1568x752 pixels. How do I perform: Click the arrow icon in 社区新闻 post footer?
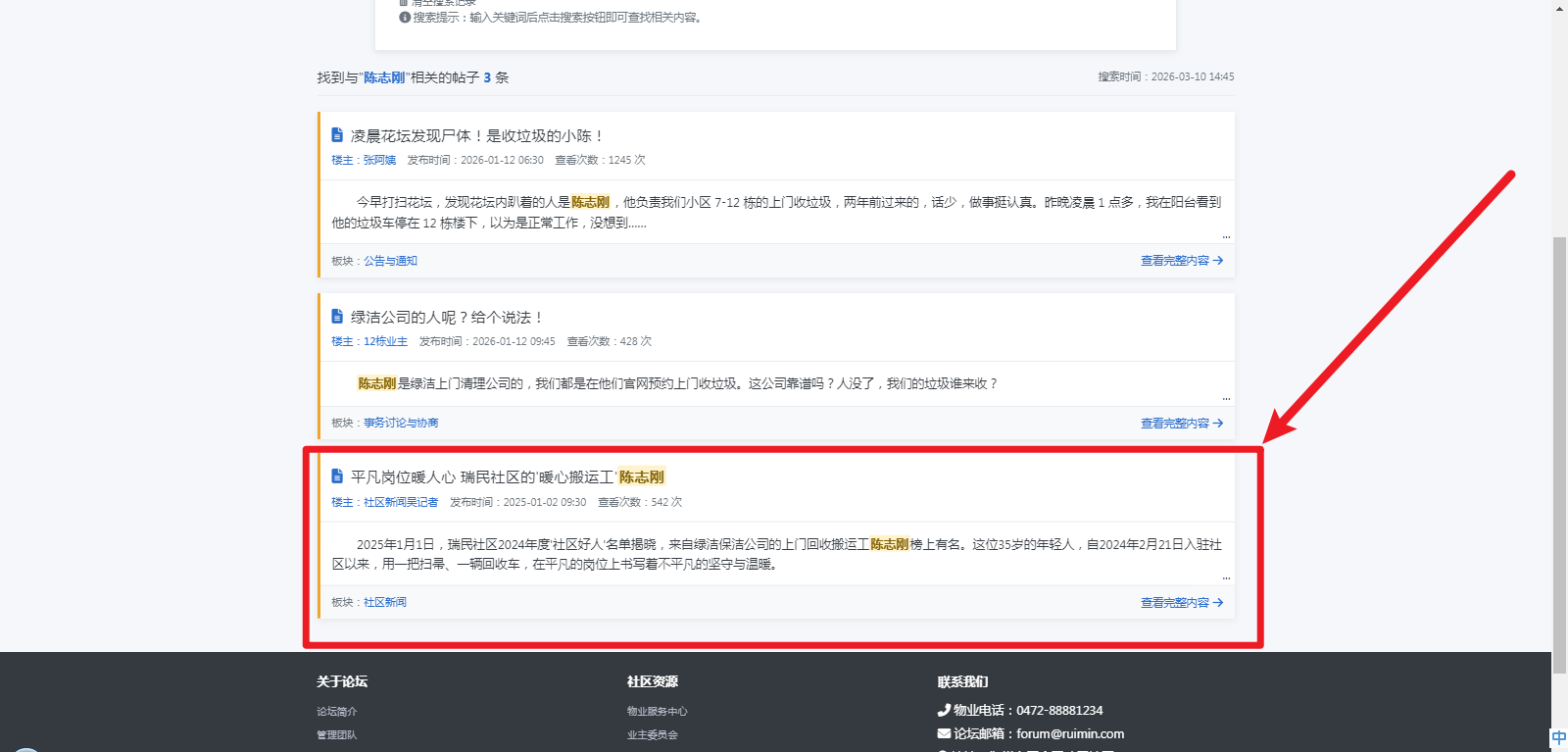coord(1218,603)
